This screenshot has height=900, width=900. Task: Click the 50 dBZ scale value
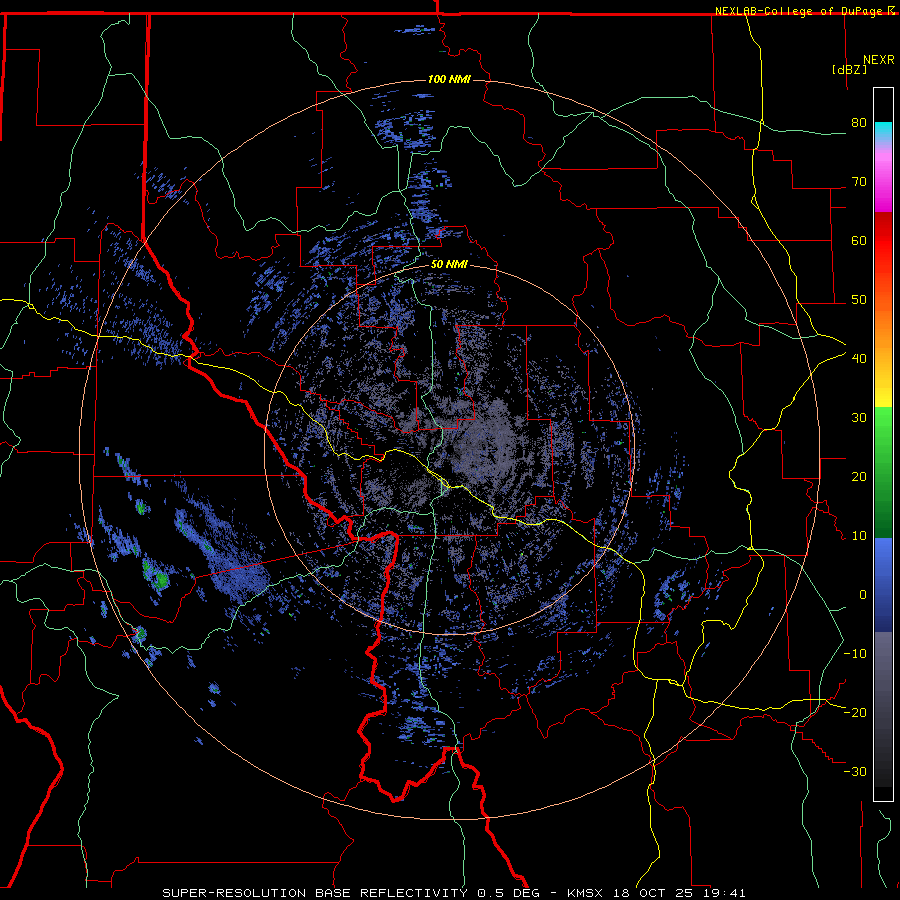click(x=859, y=300)
